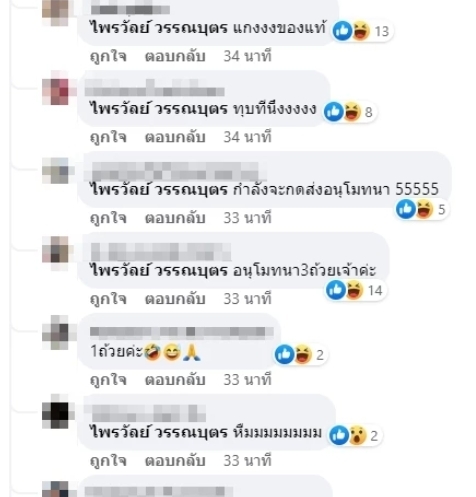Click the haha reaction on 1ถ้วยค่ะ comment
The image size is (476, 497).
coord(303,354)
